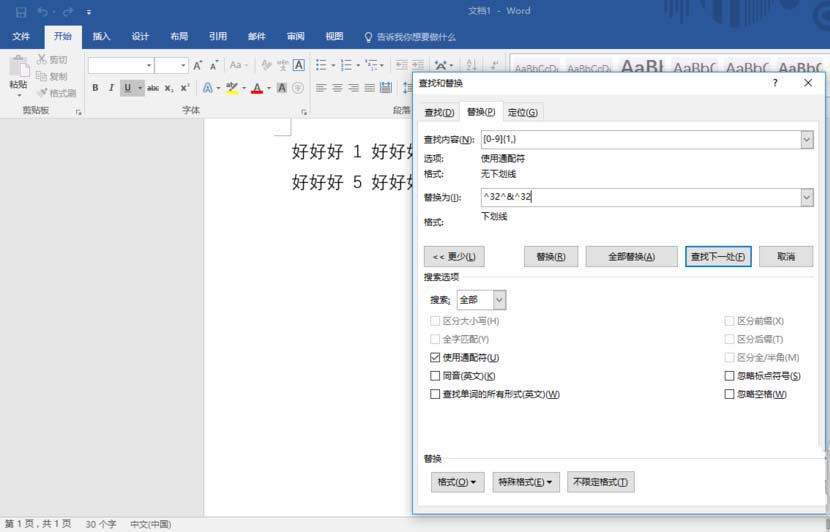Open the underline style dropdown arrow

[x=140, y=88]
